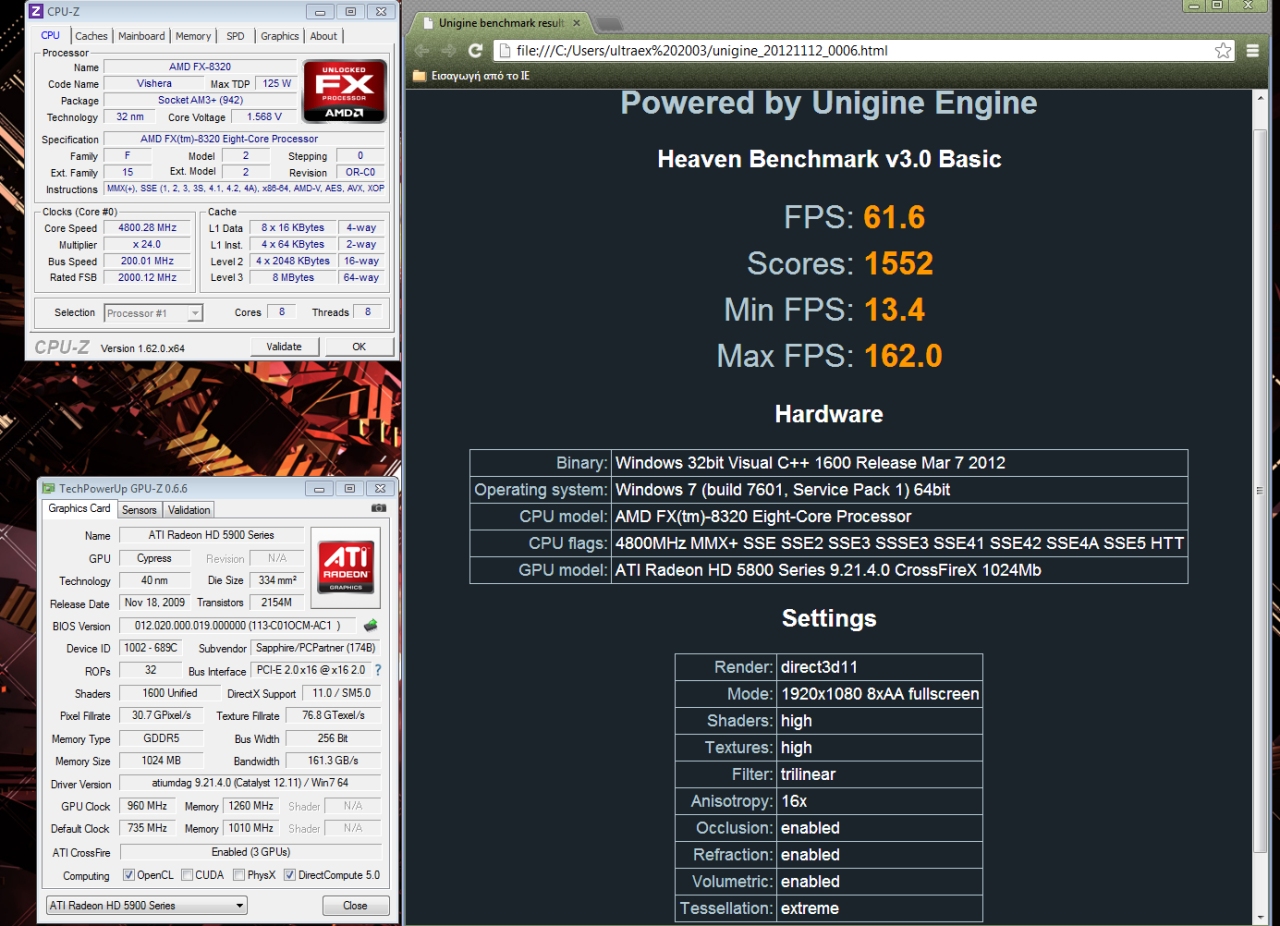
Task: Switch to the Memory tab in CPU-Z
Action: pos(193,36)
